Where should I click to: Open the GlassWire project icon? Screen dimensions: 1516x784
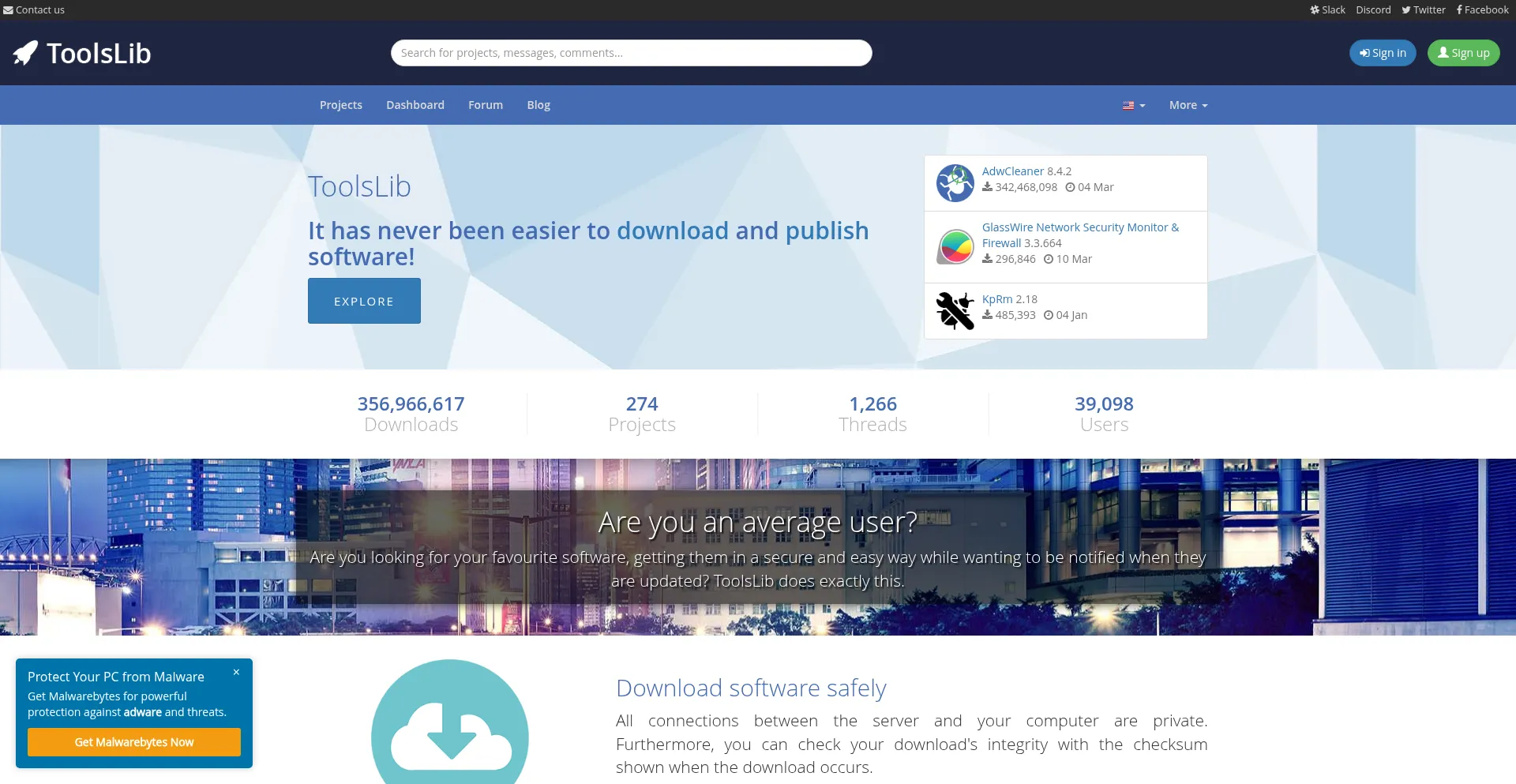pyautogui.click(x=955, y=247)
